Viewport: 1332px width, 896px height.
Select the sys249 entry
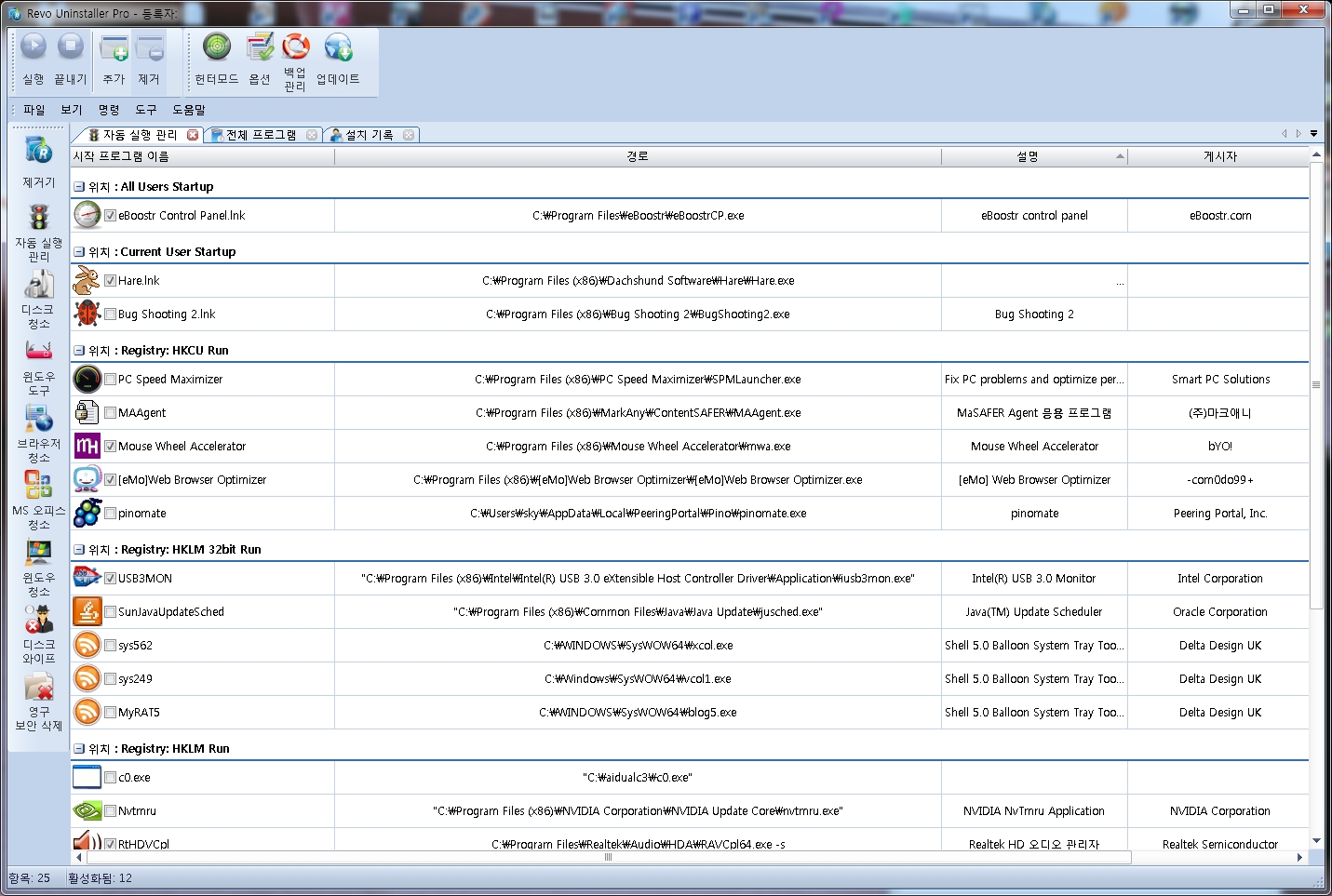[x=135, y=679]
